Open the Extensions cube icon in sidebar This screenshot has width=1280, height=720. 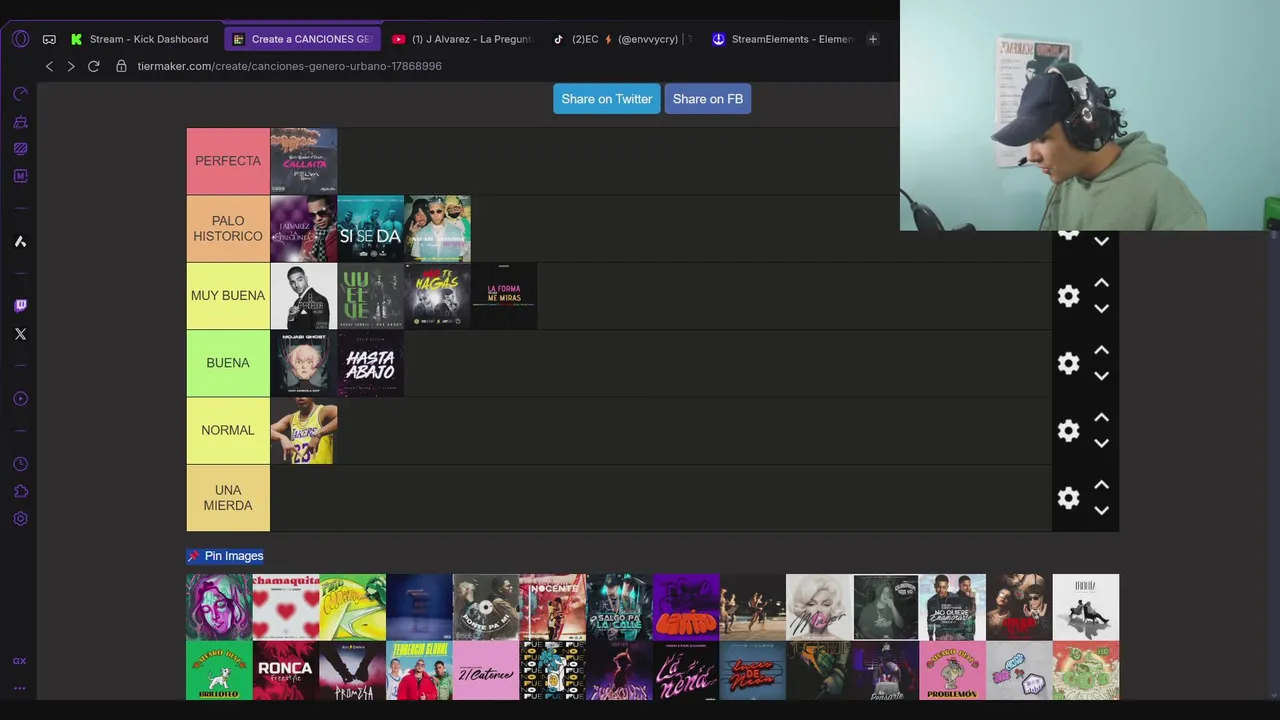coord(20,491)
